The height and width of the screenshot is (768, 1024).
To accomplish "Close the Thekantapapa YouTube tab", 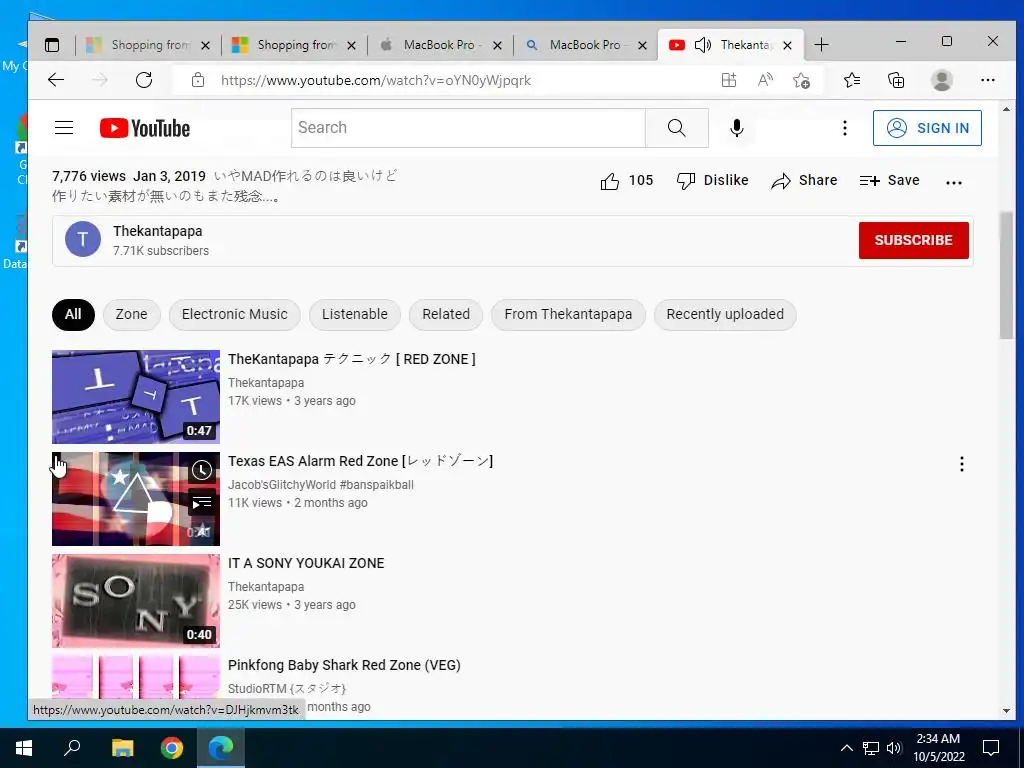I will coord(788,45).
